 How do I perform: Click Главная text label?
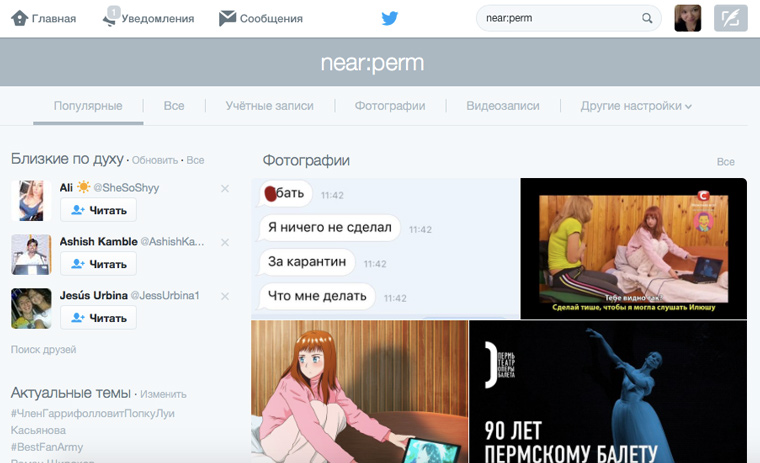[x=54, y=18]
